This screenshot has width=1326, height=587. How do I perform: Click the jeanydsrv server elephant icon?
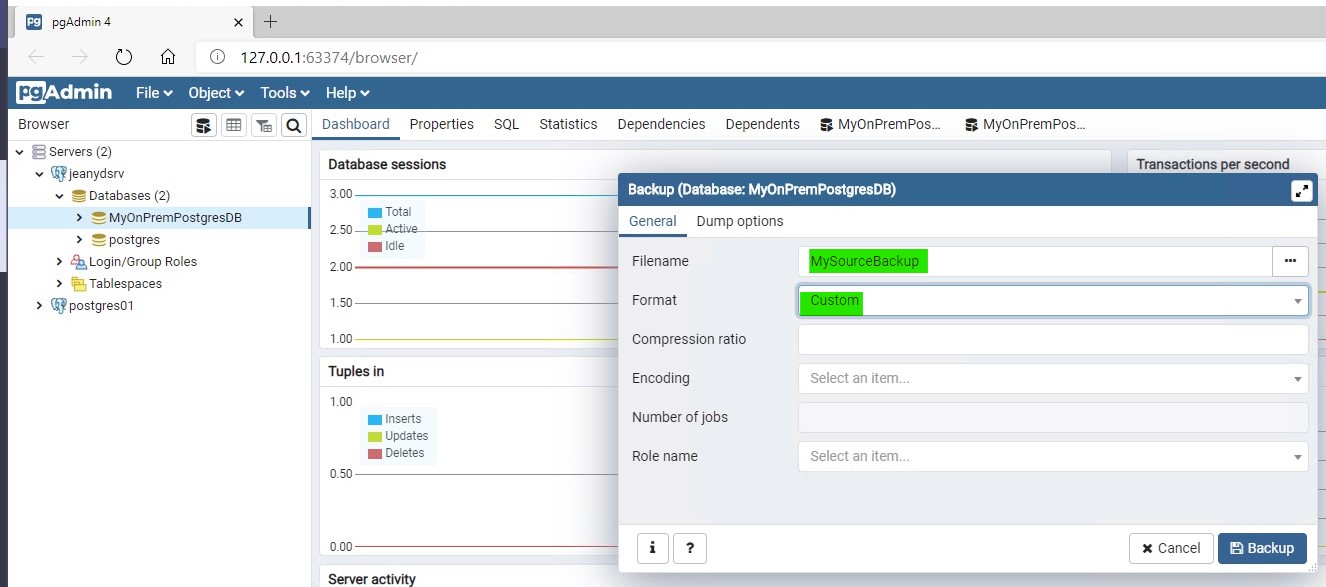tap(59, 174)
